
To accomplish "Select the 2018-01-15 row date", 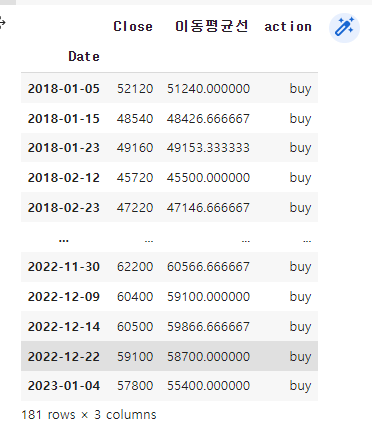I will click(x=64, y=119).
